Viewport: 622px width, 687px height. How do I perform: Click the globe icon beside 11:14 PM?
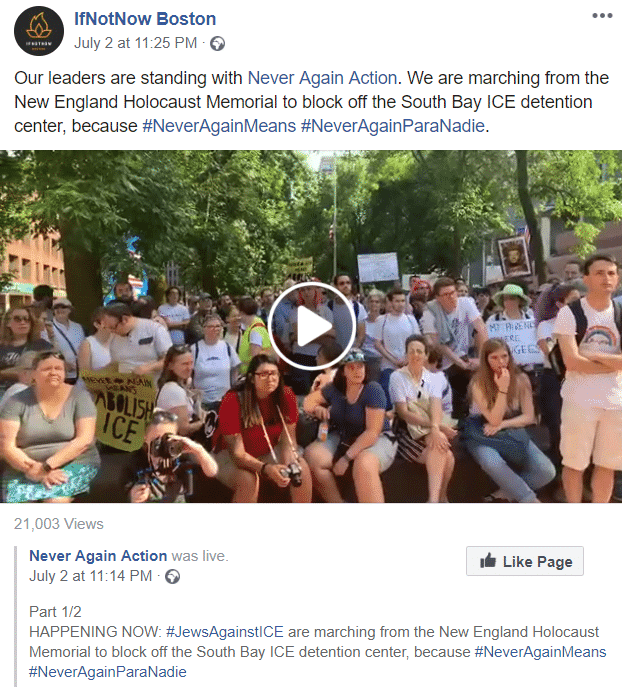[173, 577]
